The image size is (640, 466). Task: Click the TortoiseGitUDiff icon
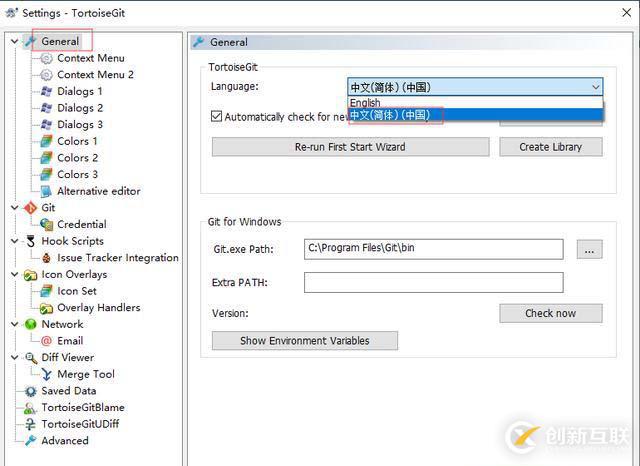click(31, 424)
